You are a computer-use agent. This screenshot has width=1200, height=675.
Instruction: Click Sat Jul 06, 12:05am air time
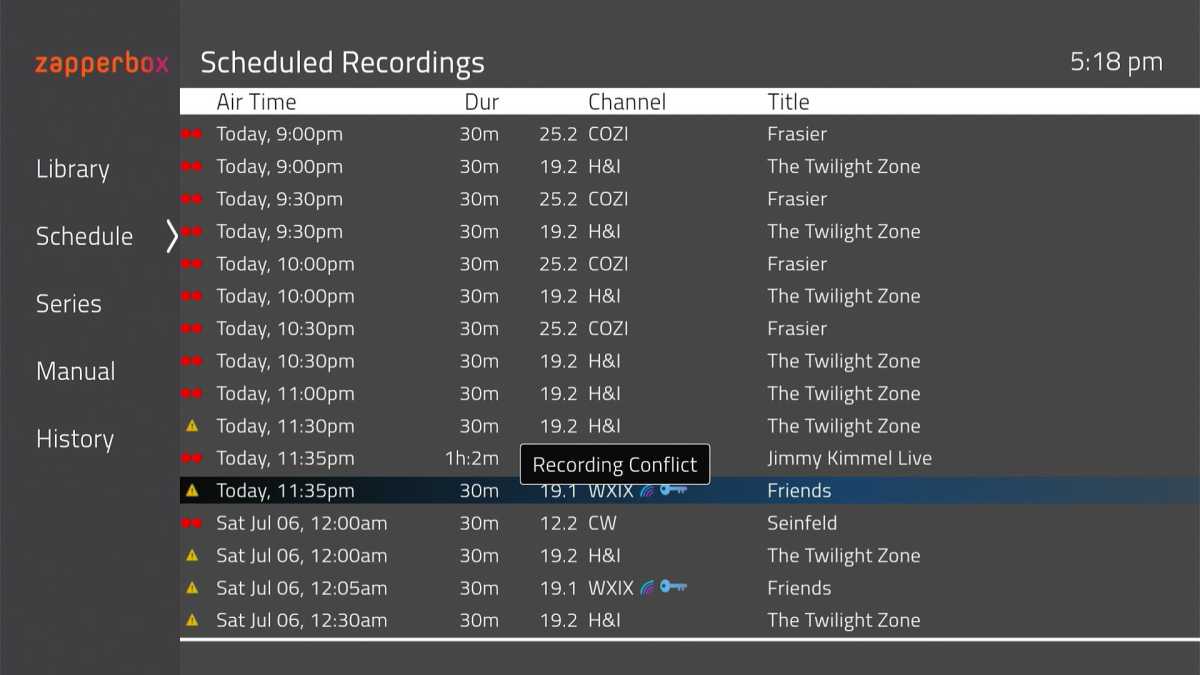[x=301, y=588]
